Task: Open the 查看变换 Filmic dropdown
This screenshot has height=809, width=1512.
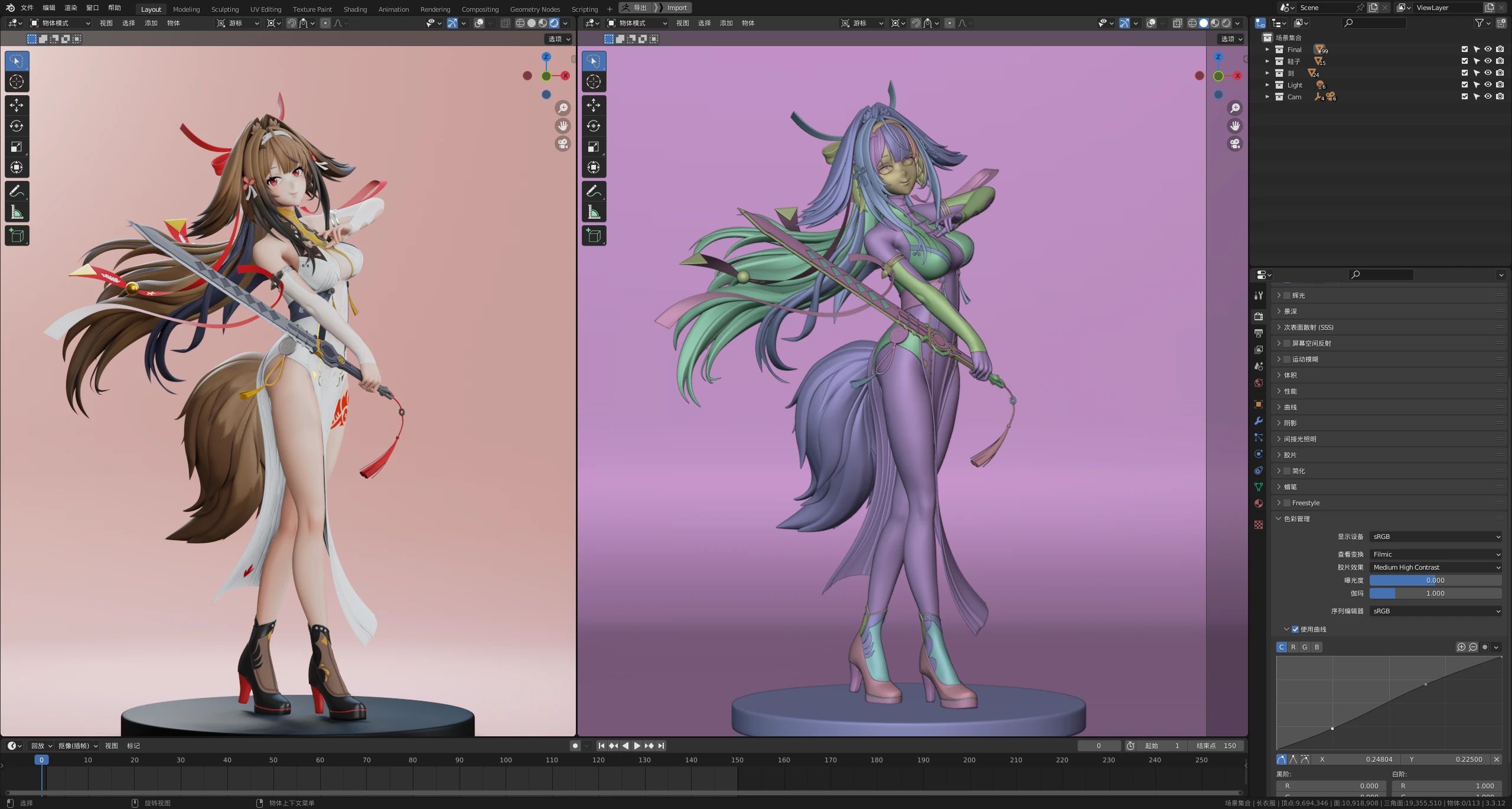Action: (1435, 554)
